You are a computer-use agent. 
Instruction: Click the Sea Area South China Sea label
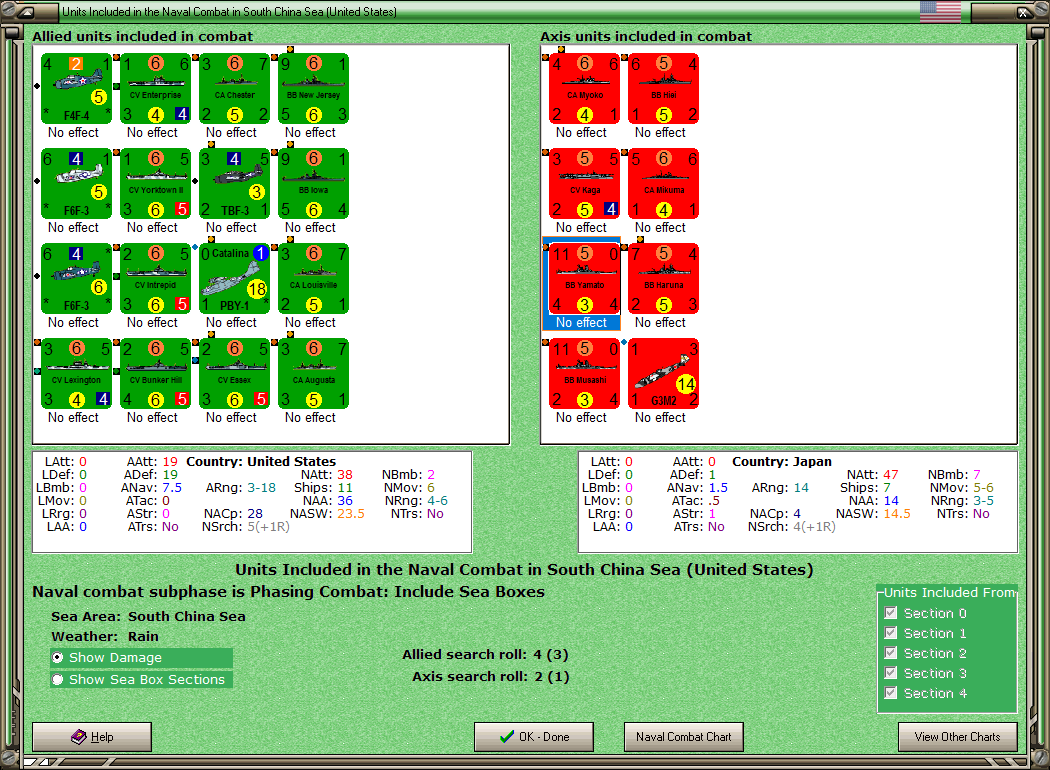148,616
